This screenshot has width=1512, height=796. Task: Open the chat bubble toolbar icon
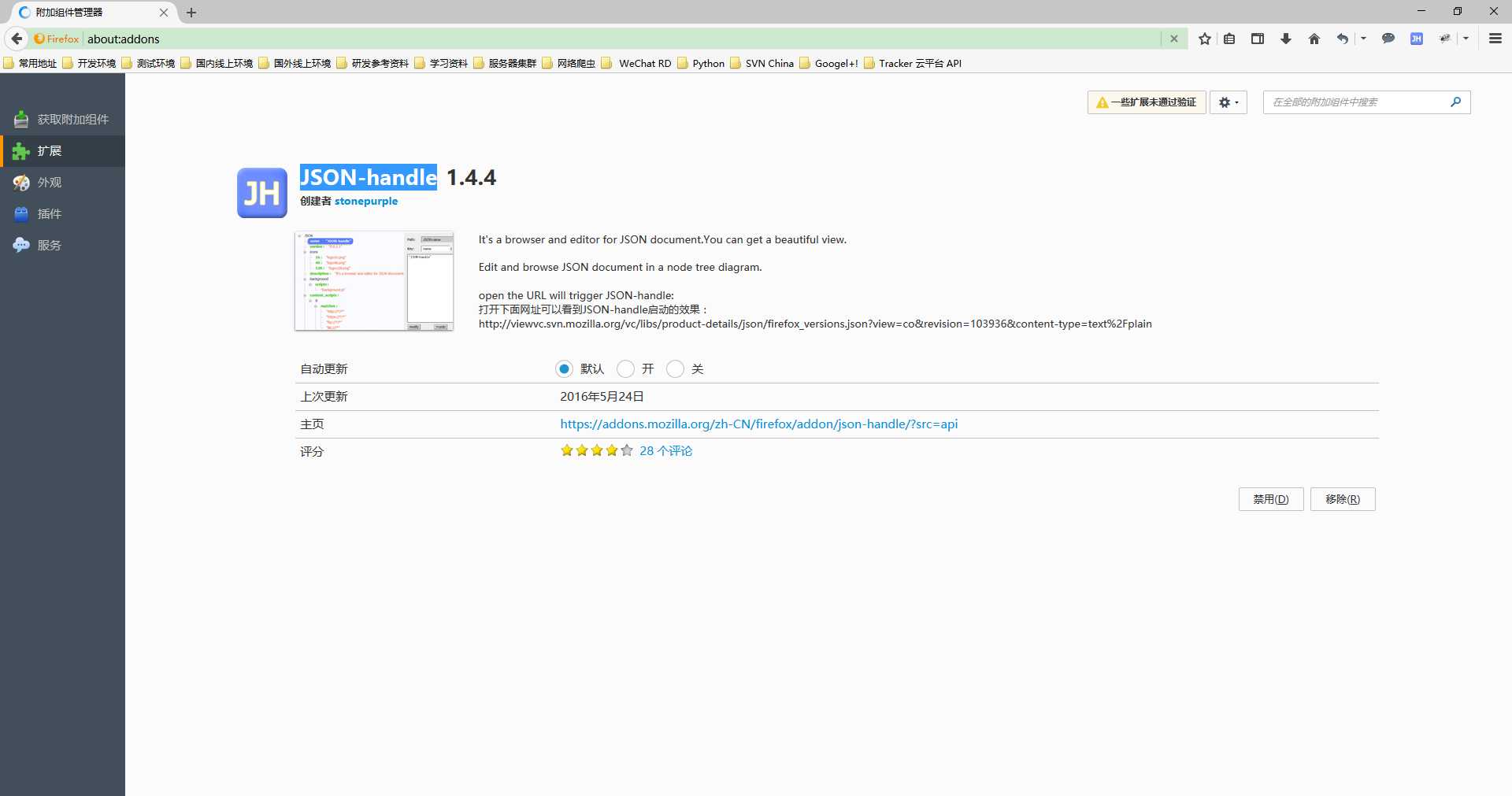pos(1388,39)
